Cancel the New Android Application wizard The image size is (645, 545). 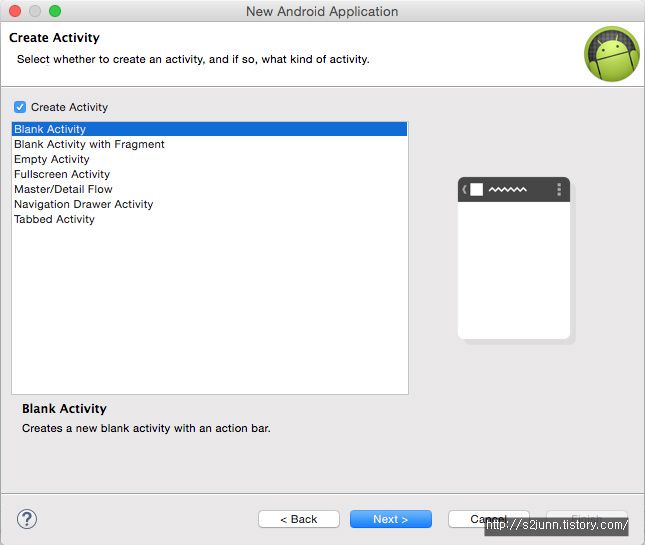(489, 519)
